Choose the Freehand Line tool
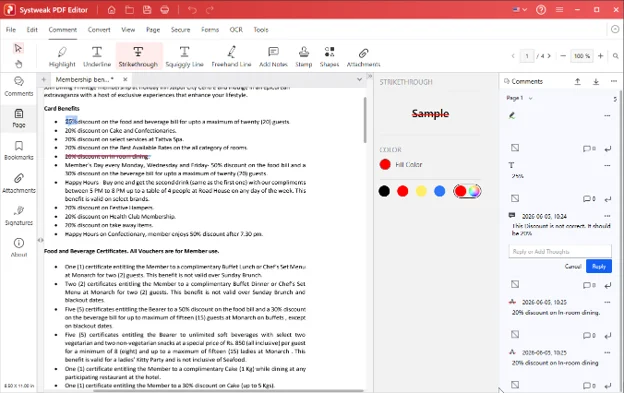The width and height of the screenshot is (624, 393). pos(231,56)
